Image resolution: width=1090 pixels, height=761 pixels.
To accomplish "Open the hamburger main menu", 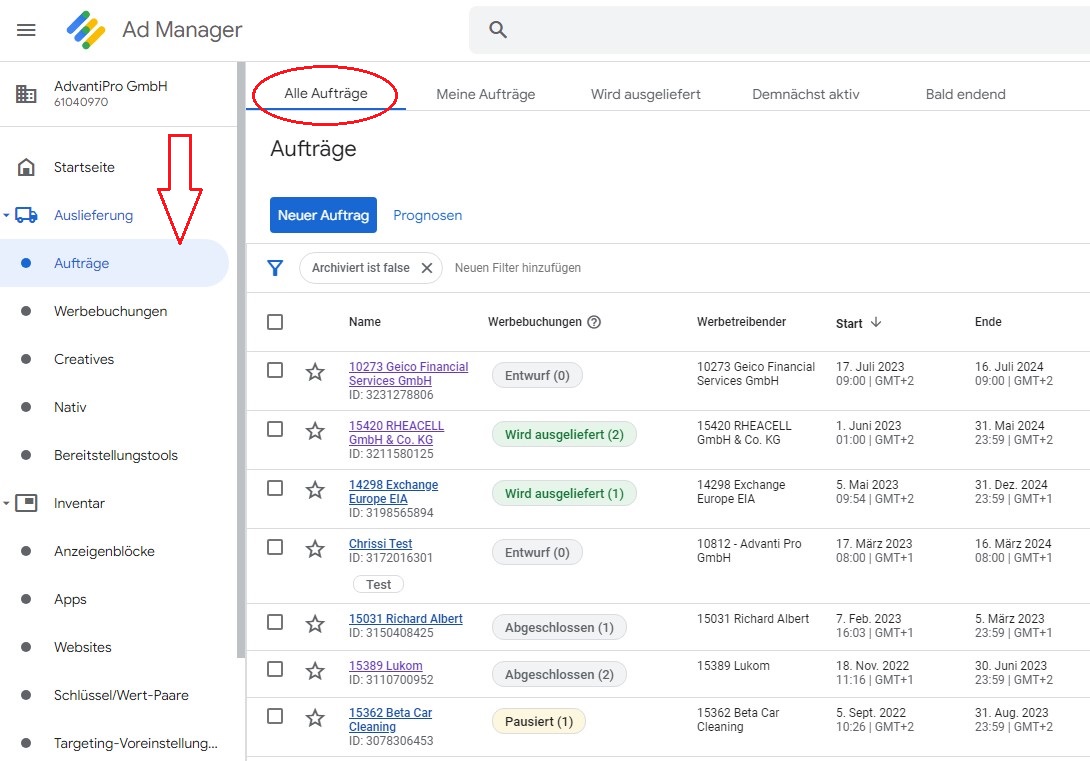I will 26,30.
